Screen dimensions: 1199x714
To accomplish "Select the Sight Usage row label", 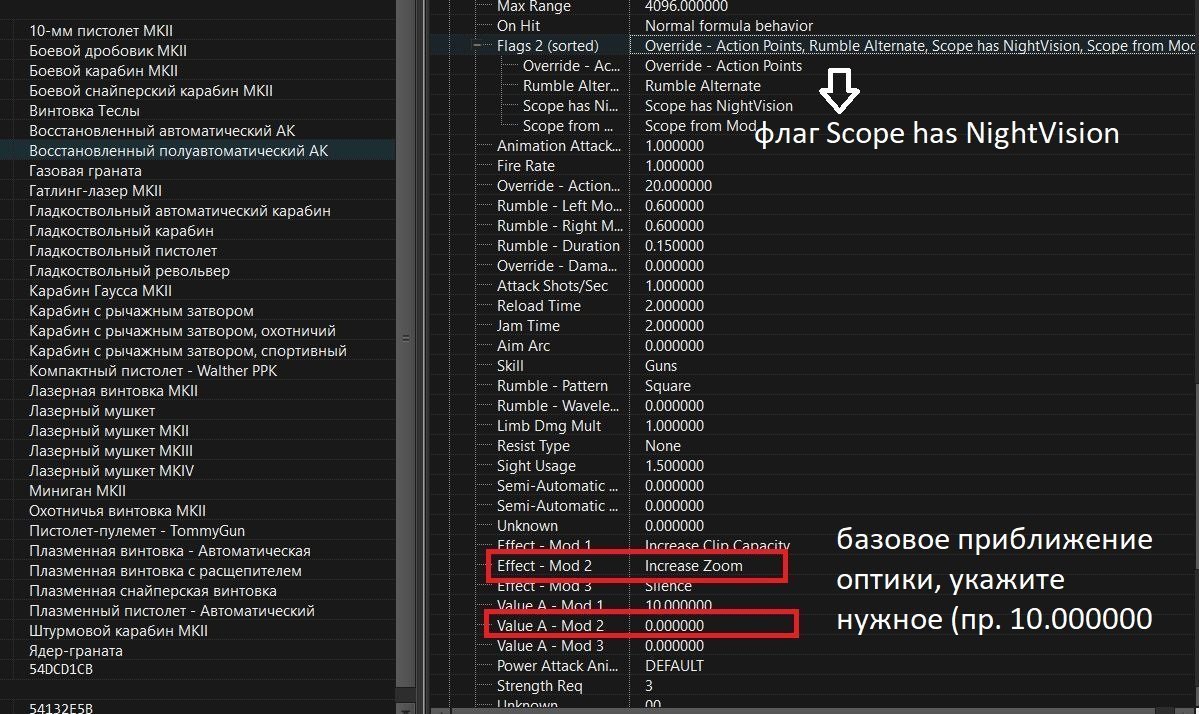I will [536, 466].
